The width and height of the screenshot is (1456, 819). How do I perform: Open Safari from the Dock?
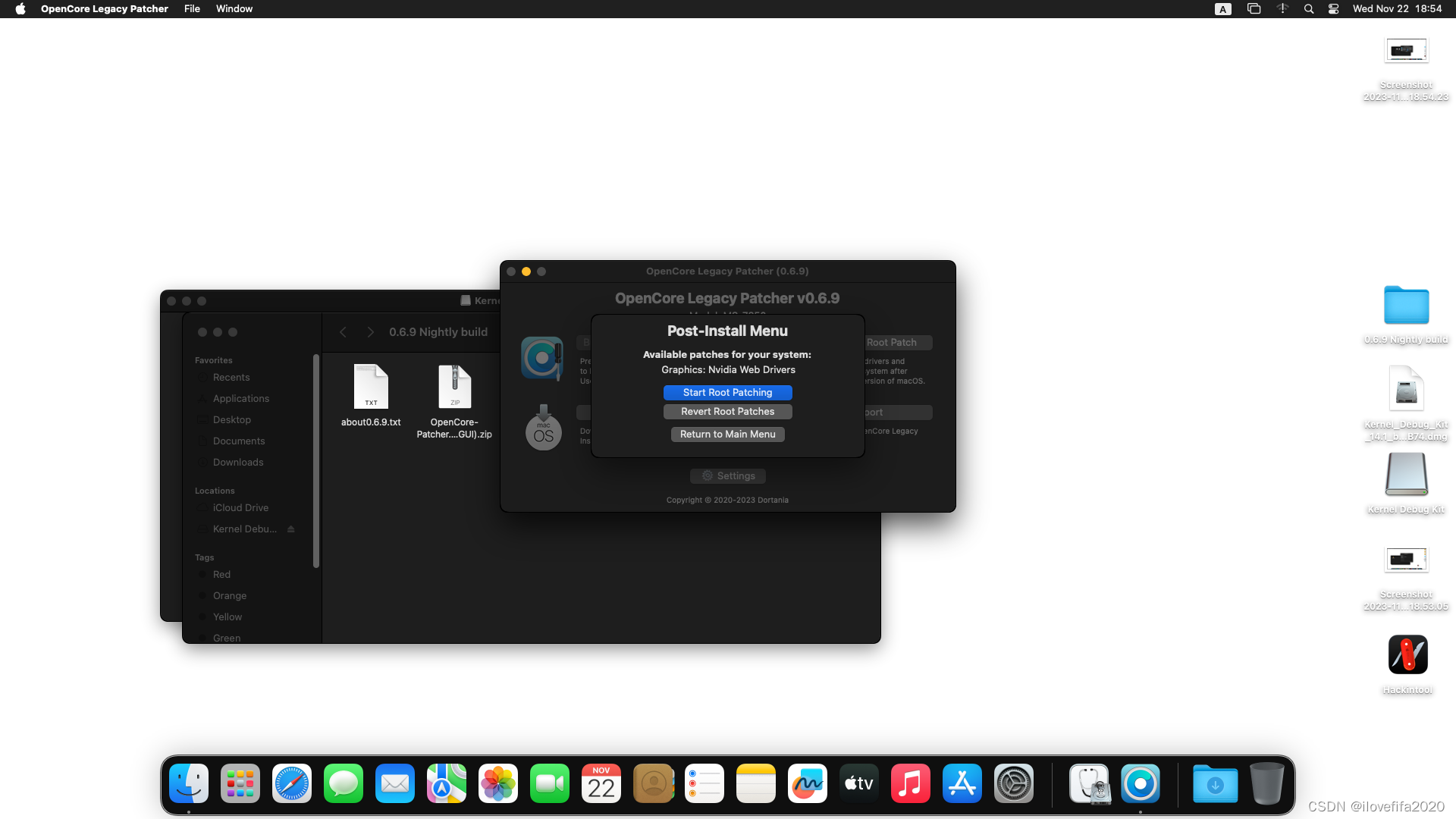[292, 783]
